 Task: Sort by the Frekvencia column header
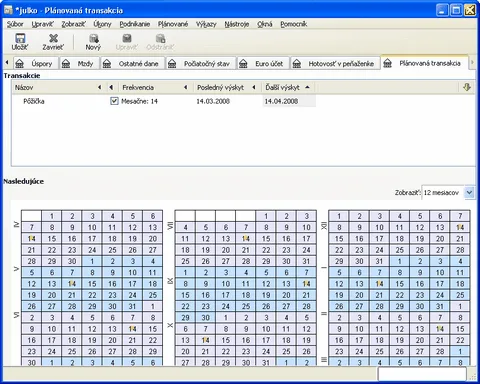(x=138, y=87)
